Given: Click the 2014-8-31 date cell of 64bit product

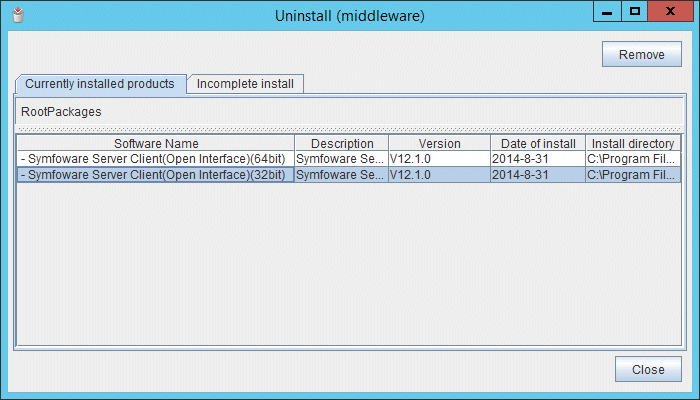Looking at the screenshot, I should click(537, 159).
